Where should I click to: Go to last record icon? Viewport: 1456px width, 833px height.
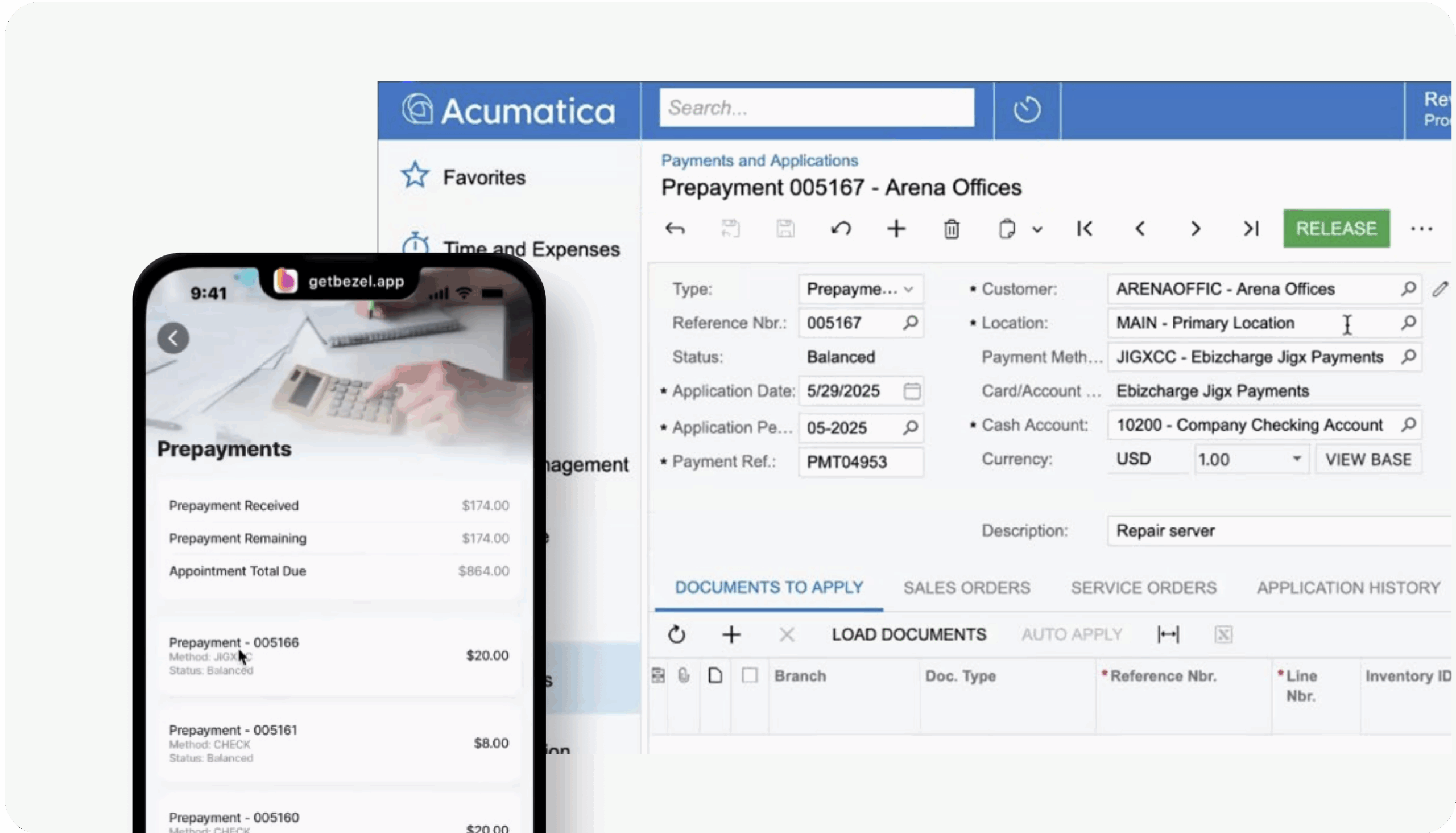point(1251,229)
